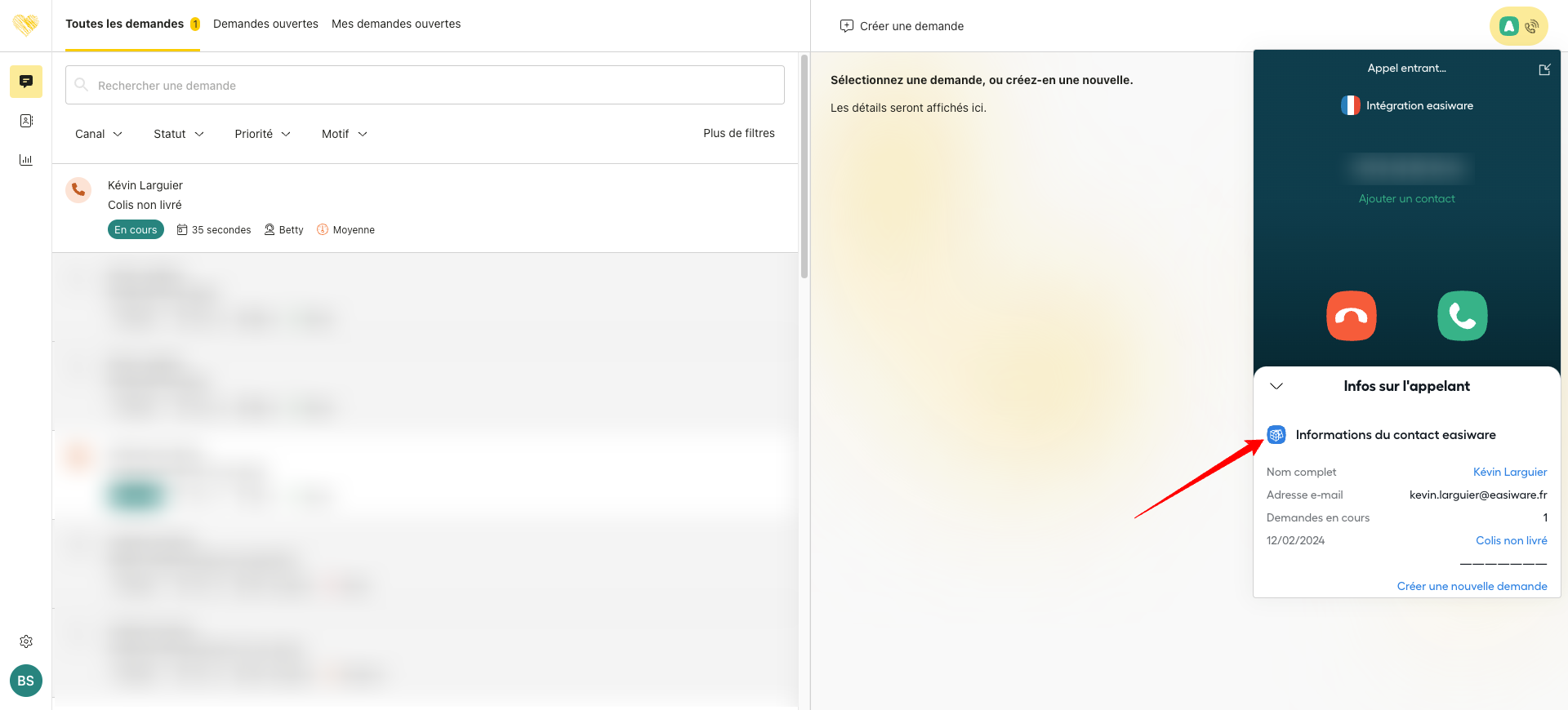This screenshot has height=710, width=1568.
Task: Focus the Rechercher une demande search field
Action: click(x=425, y=86)
